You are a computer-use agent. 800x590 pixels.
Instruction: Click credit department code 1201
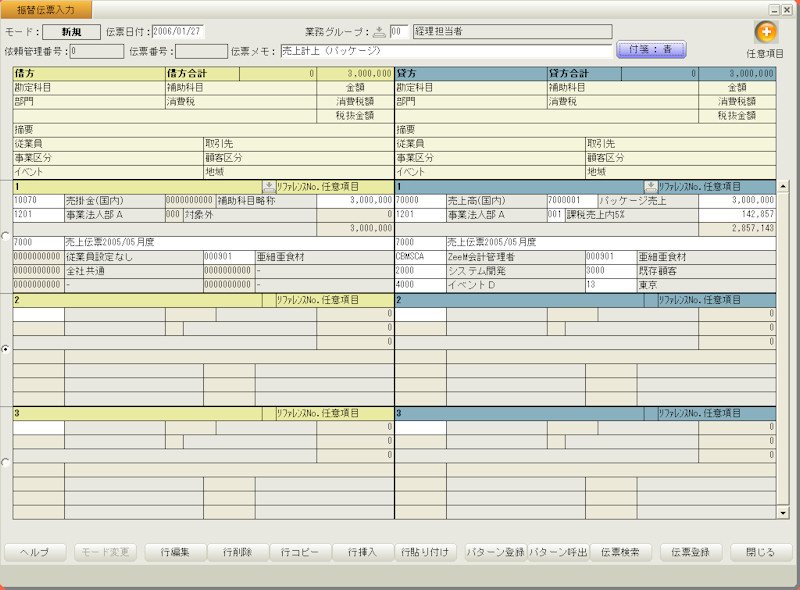point(421,215)
